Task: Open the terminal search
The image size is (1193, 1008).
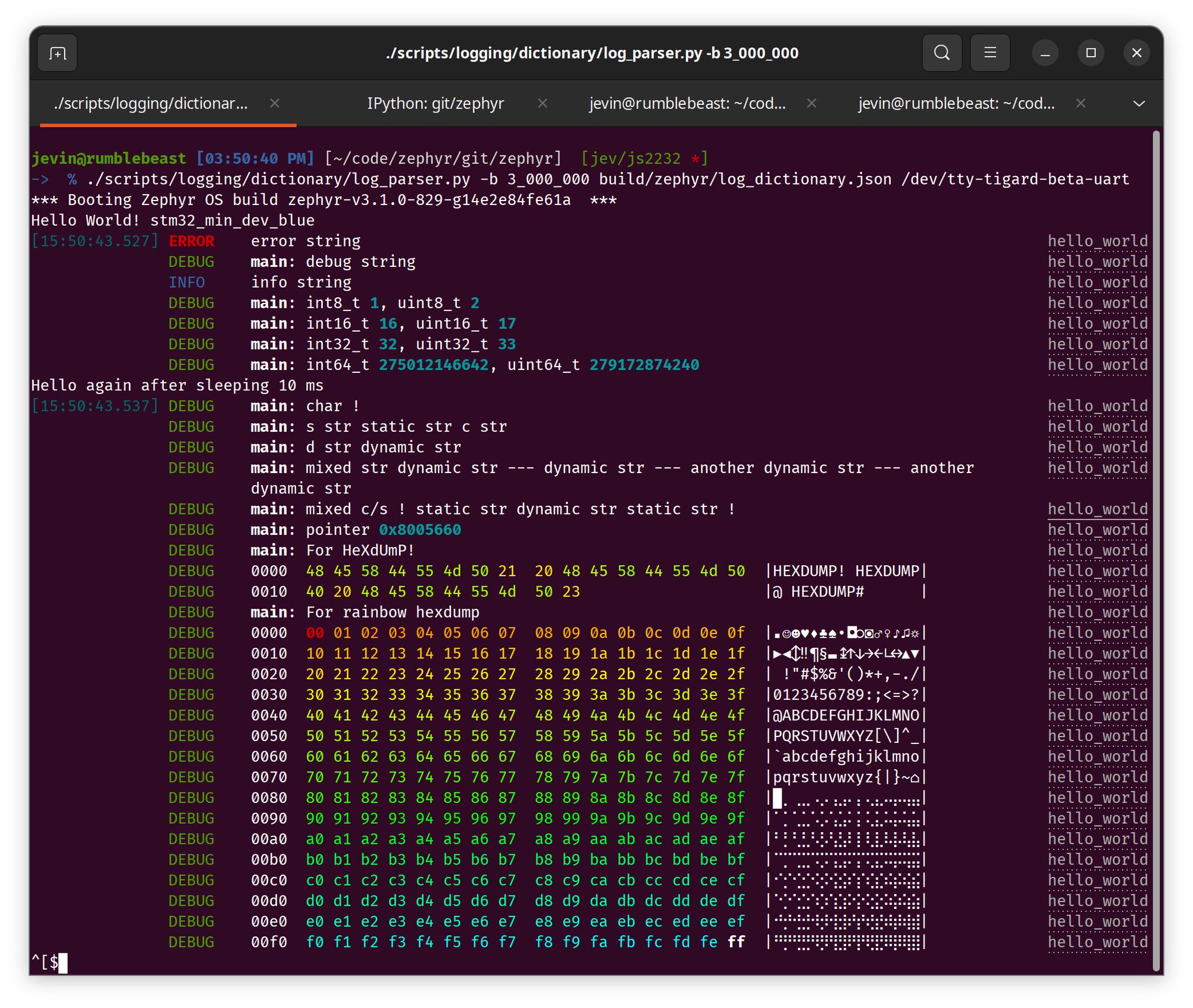Action: click(x=941, y=53)
